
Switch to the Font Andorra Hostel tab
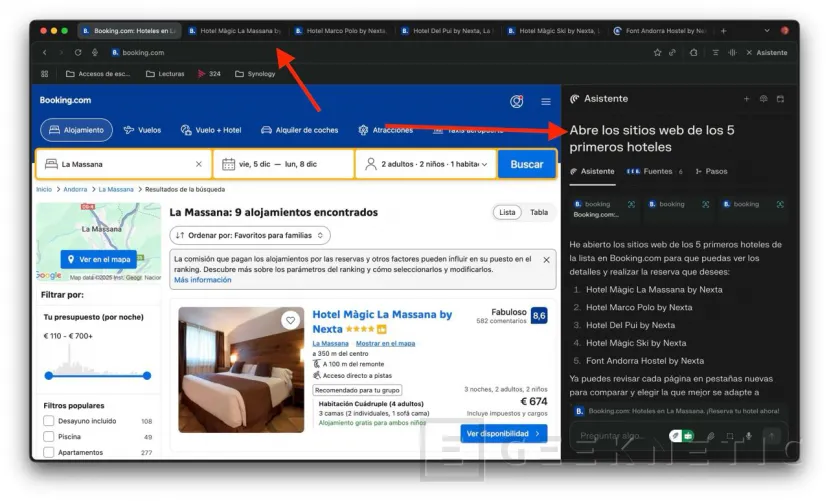(x=659, y=31)
